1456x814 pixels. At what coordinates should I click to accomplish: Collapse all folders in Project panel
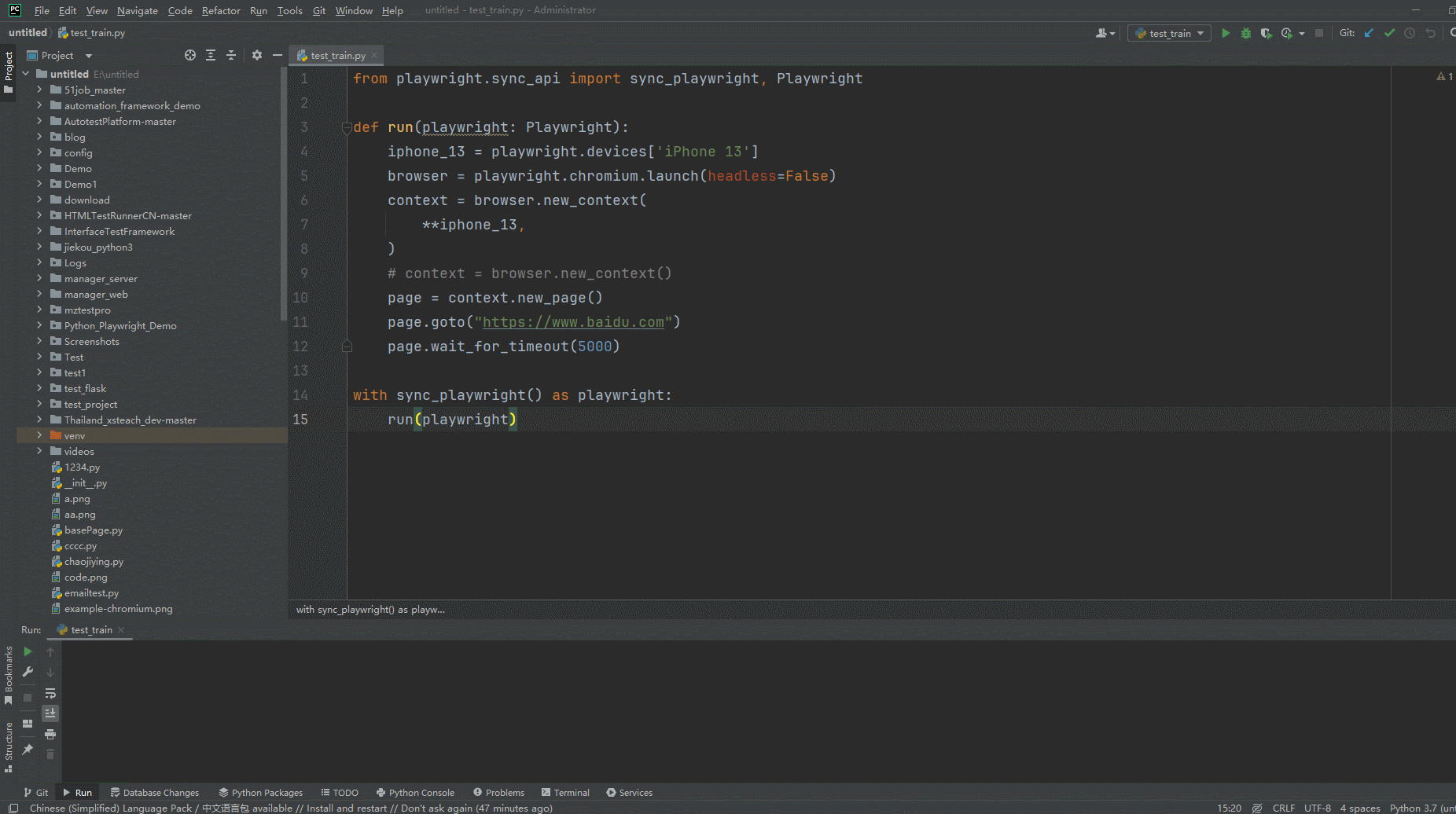click(231, 55)
